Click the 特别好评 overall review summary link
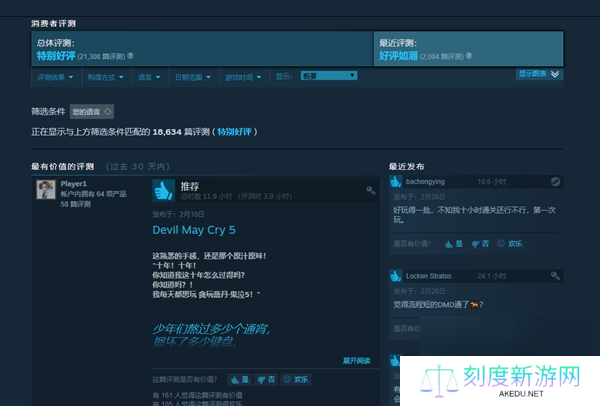Screen dimensions: 600x406 pos(56,56)
